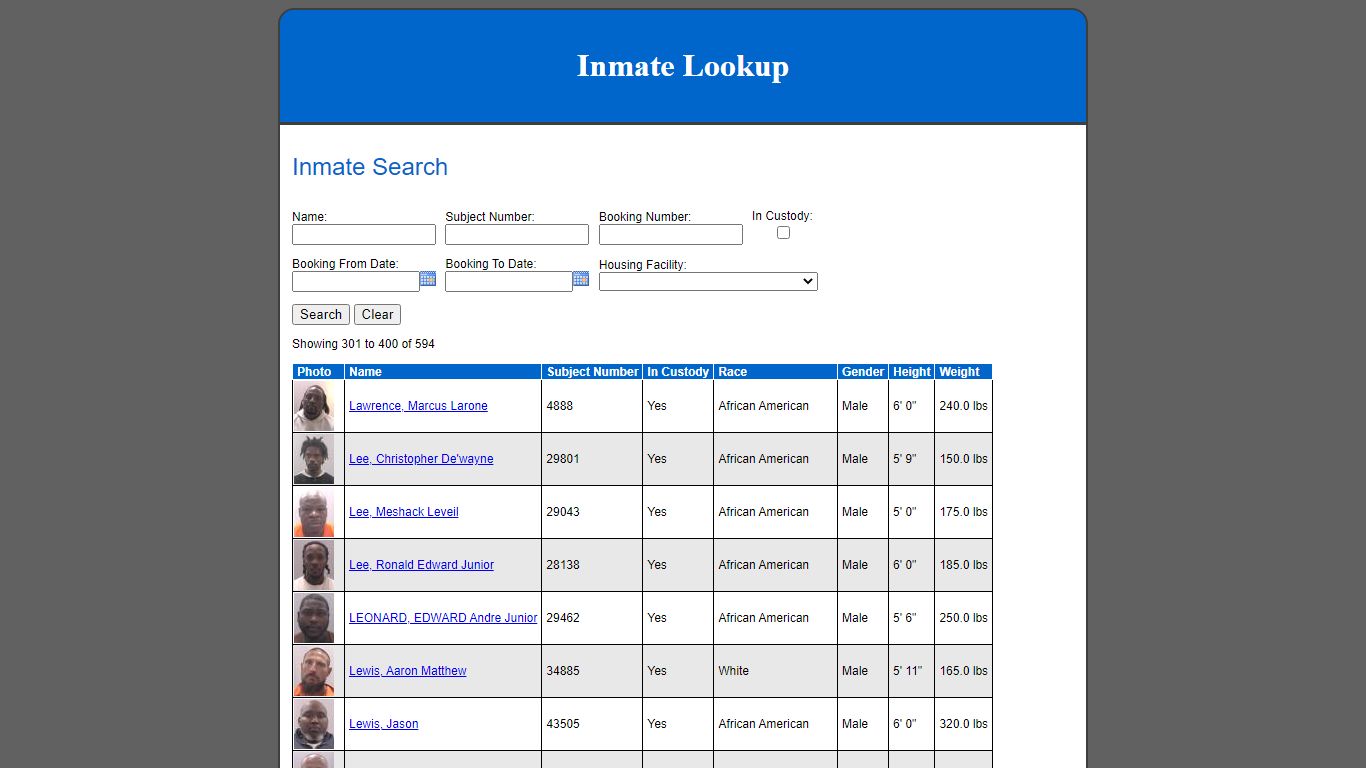Click the Inmate Lookup page title
Image resolution: width=1366 pixels, height=768 pixels.
[683, 66]
